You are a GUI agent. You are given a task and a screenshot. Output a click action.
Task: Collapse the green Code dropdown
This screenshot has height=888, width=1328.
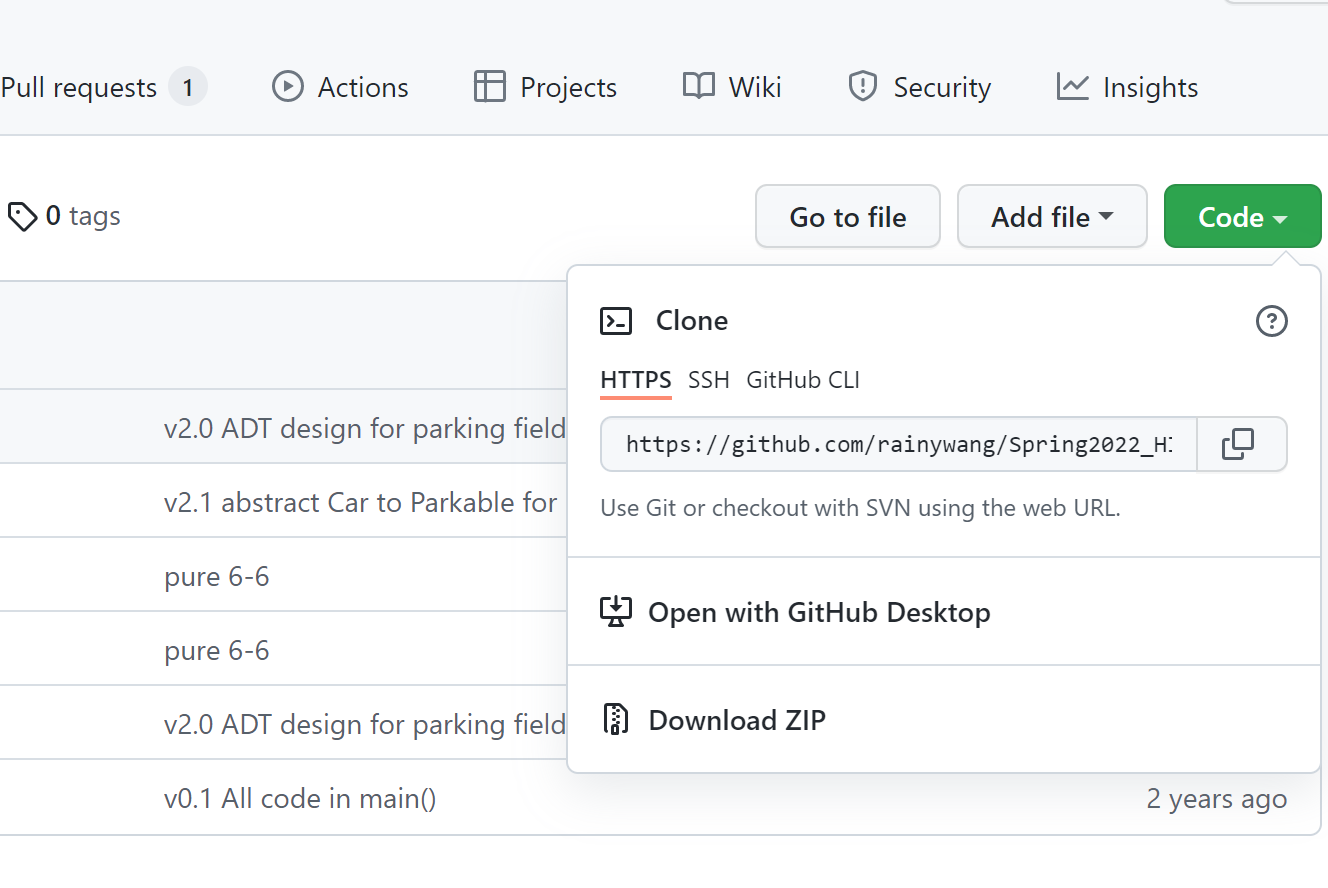coord(1242,216)
